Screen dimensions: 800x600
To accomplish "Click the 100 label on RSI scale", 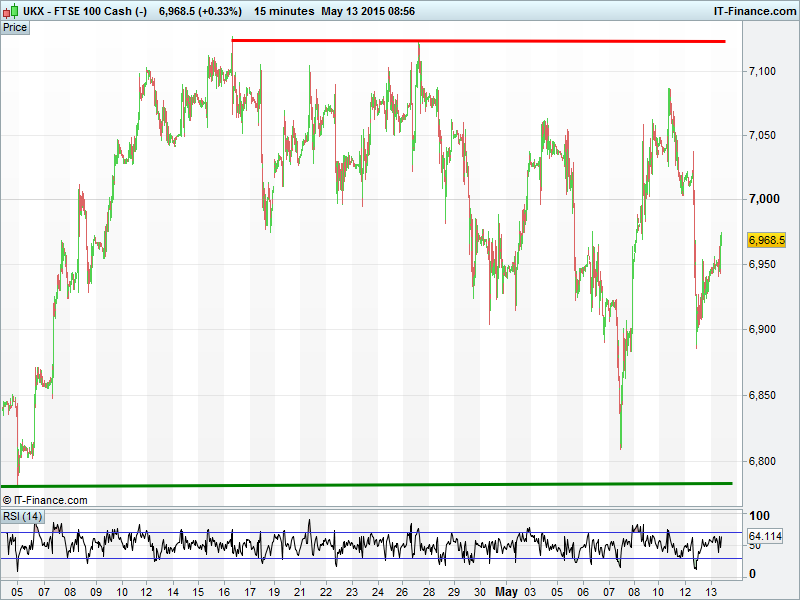I will pyautogui.click(x=759, y=517).
